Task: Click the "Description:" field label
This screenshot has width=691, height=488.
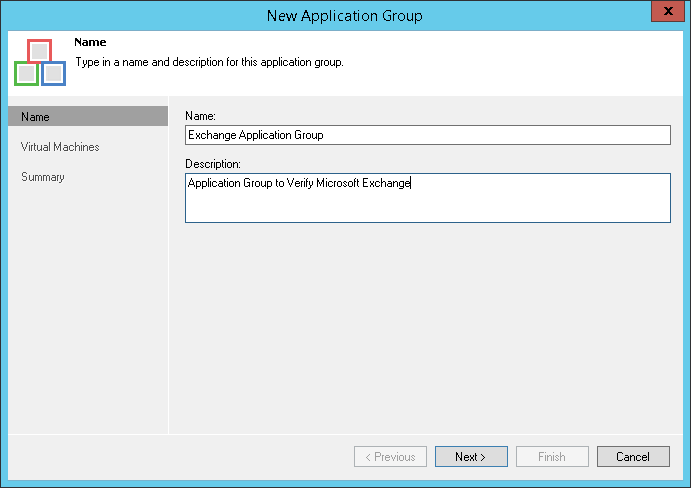Action: click(214, 164)
